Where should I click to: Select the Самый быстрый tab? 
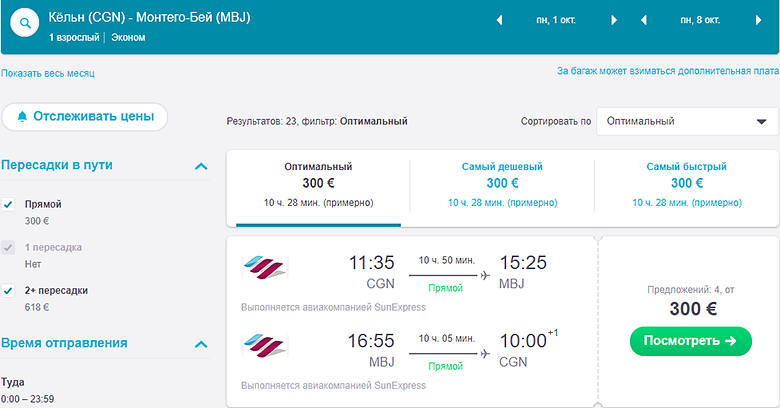pos(686,183)
